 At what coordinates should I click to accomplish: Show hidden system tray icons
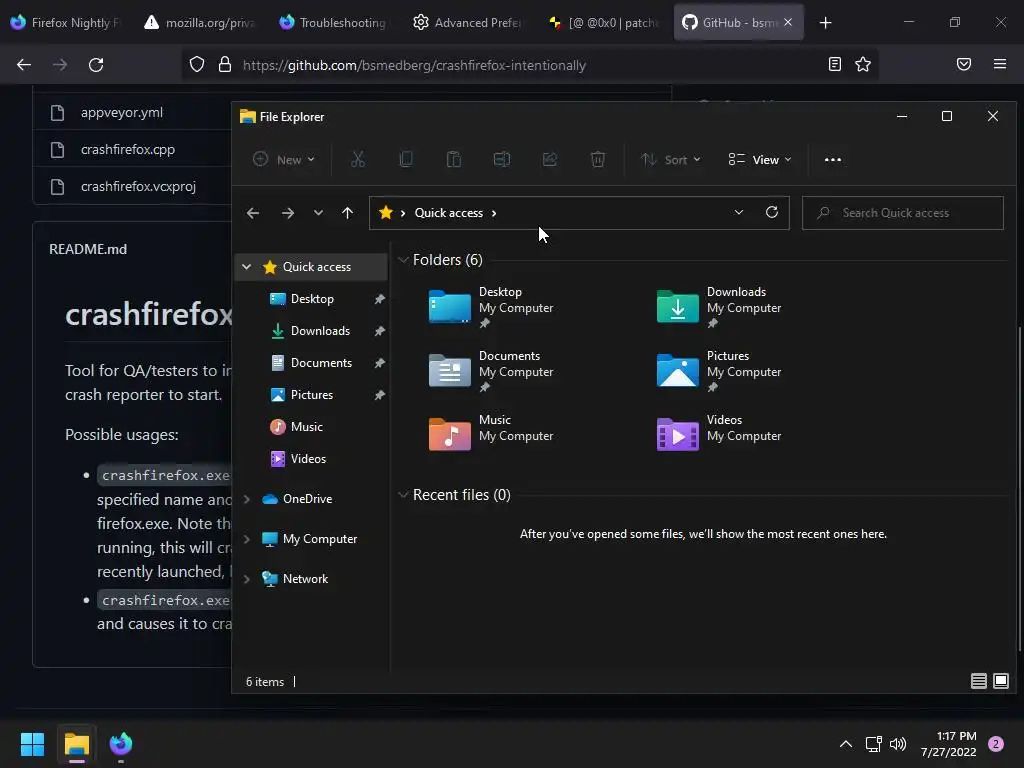click(845, 743)
